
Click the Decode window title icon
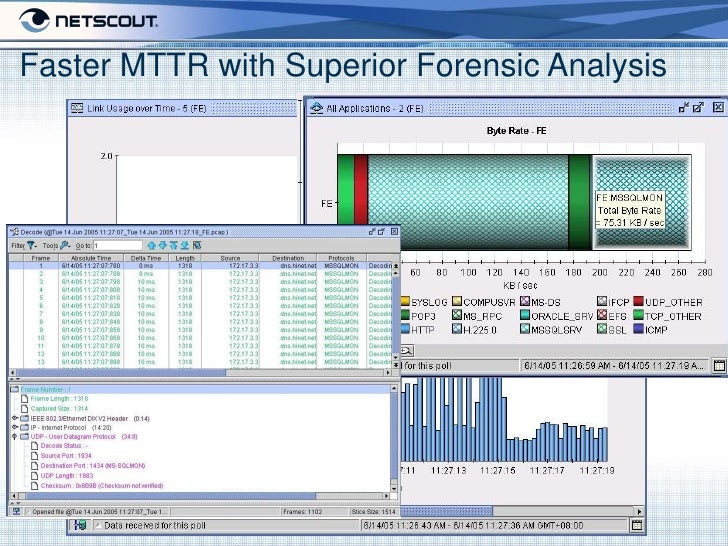[x=14, y=231]
